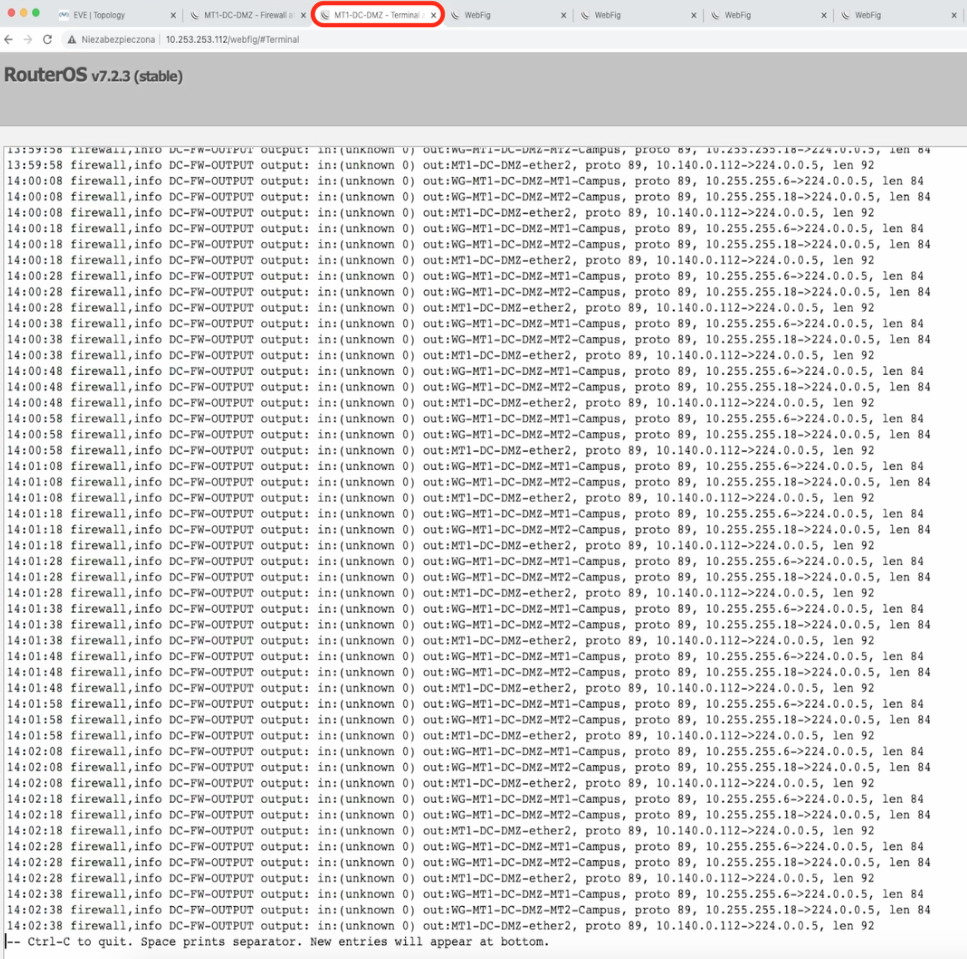Click the Niezabezpieczona security label
The image size is (967, 959).
119,39
